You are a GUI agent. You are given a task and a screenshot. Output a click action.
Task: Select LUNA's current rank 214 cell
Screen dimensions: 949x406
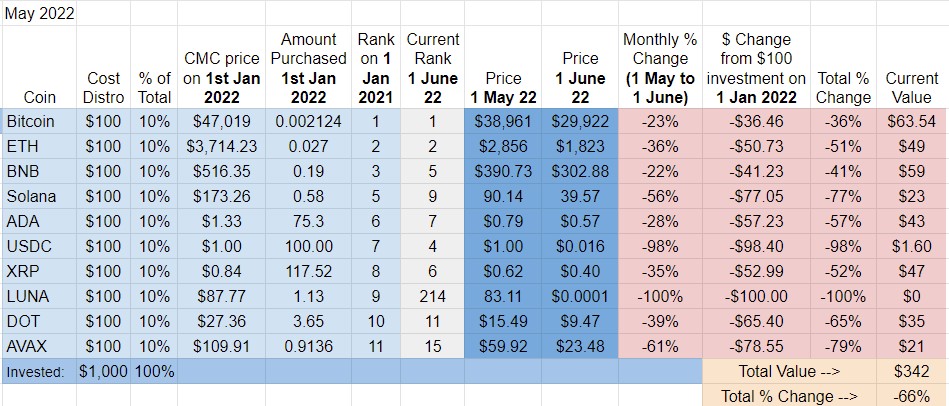pyautogui.click(x=433, y=296)
